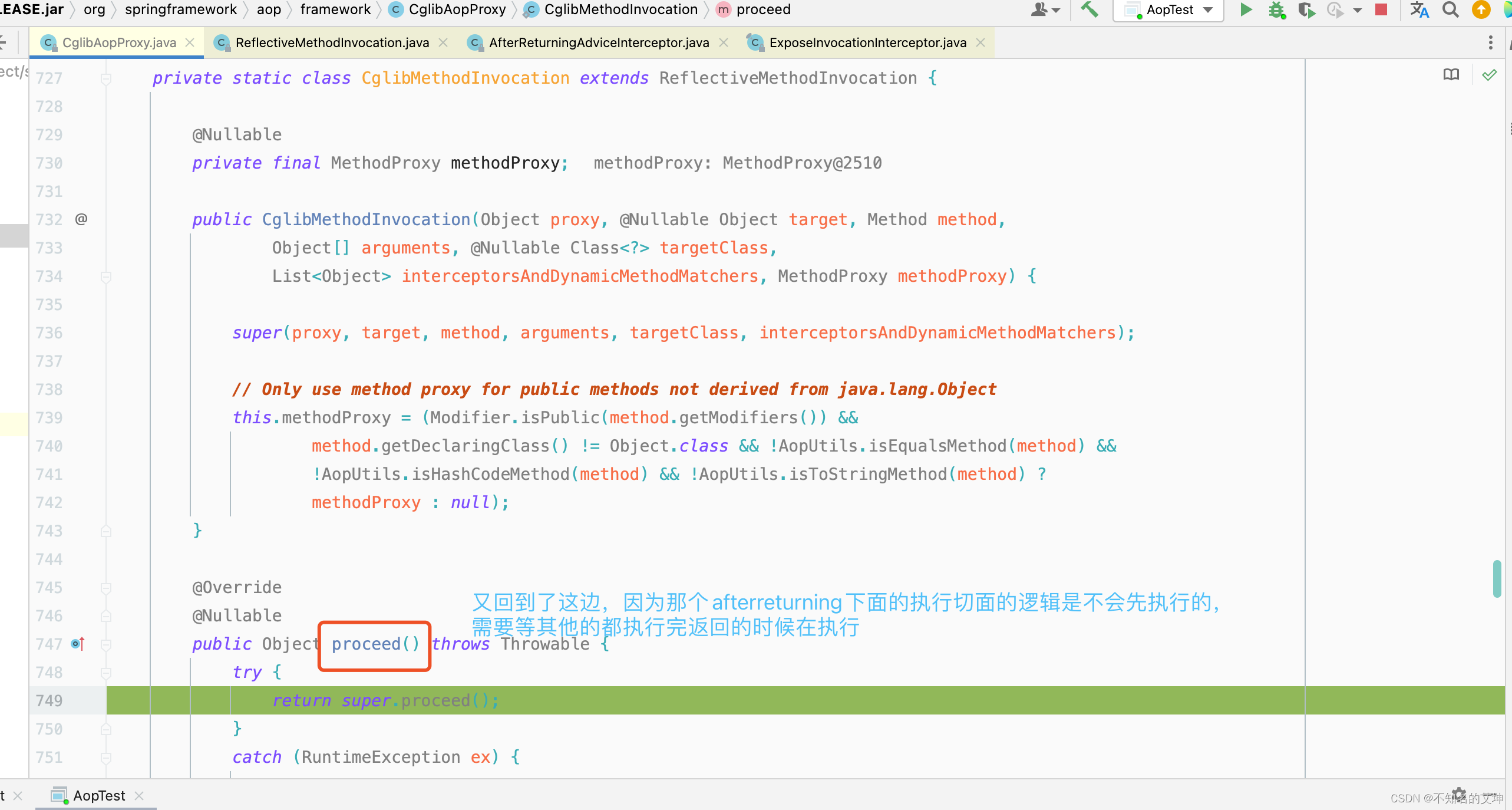
Task: Click the RuntimeException type in catch clause
Action: tap(381, 757)
